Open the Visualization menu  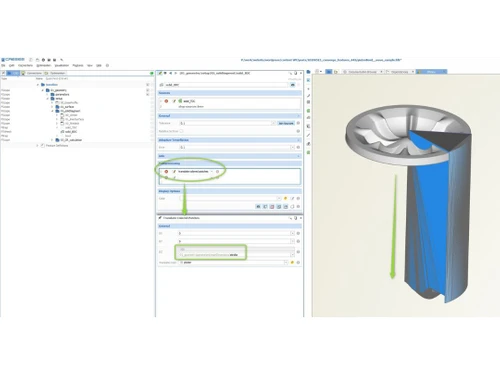coord(62,65)
